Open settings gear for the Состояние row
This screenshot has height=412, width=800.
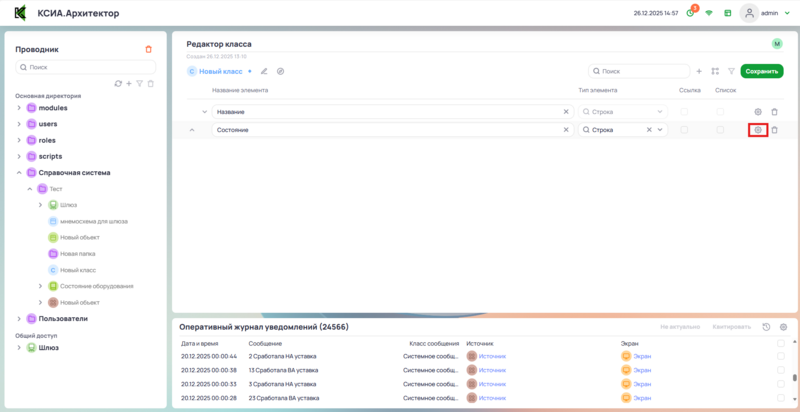pyautogui.click(x=758, y=130)
